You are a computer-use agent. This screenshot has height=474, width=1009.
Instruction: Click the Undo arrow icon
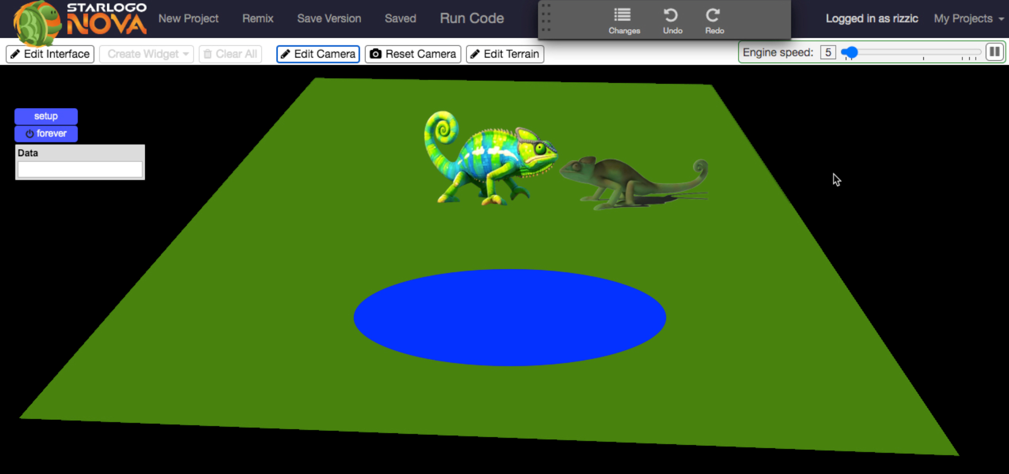pyautogui.click(x=671, y=15)
